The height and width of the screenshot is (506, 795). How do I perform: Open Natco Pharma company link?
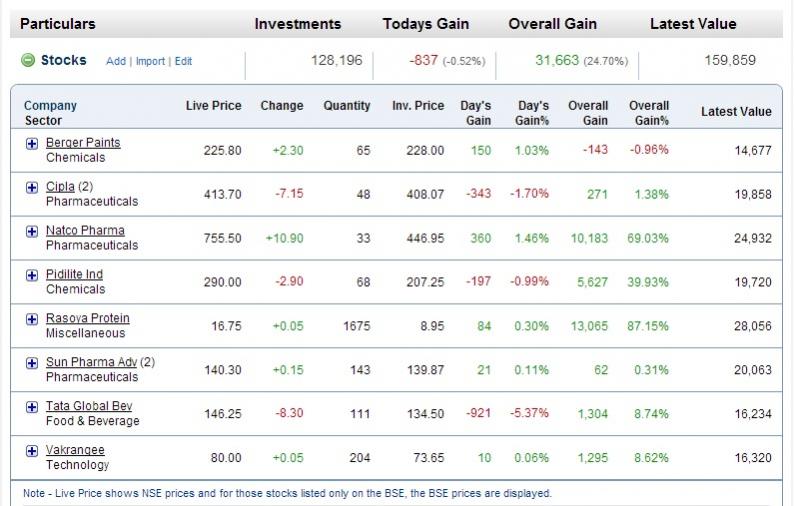coord(85,230)
